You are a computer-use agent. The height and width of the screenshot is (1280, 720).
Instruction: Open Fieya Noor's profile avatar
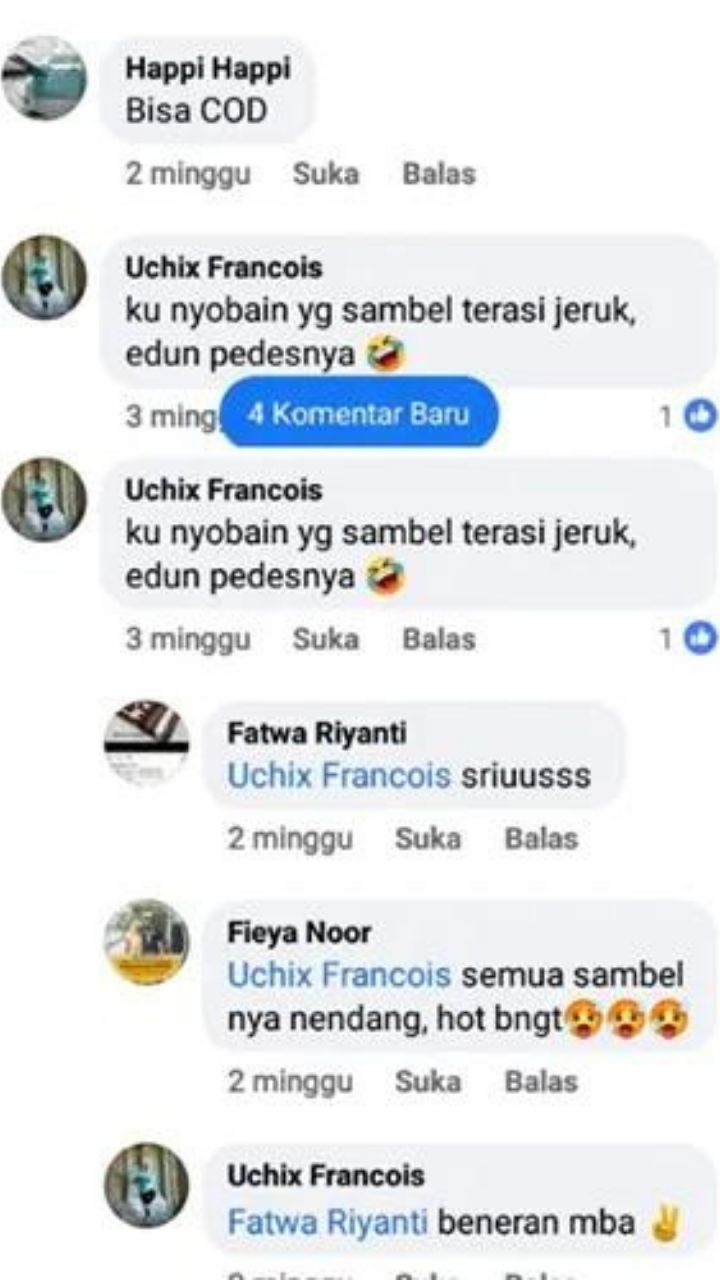point(147,942)
